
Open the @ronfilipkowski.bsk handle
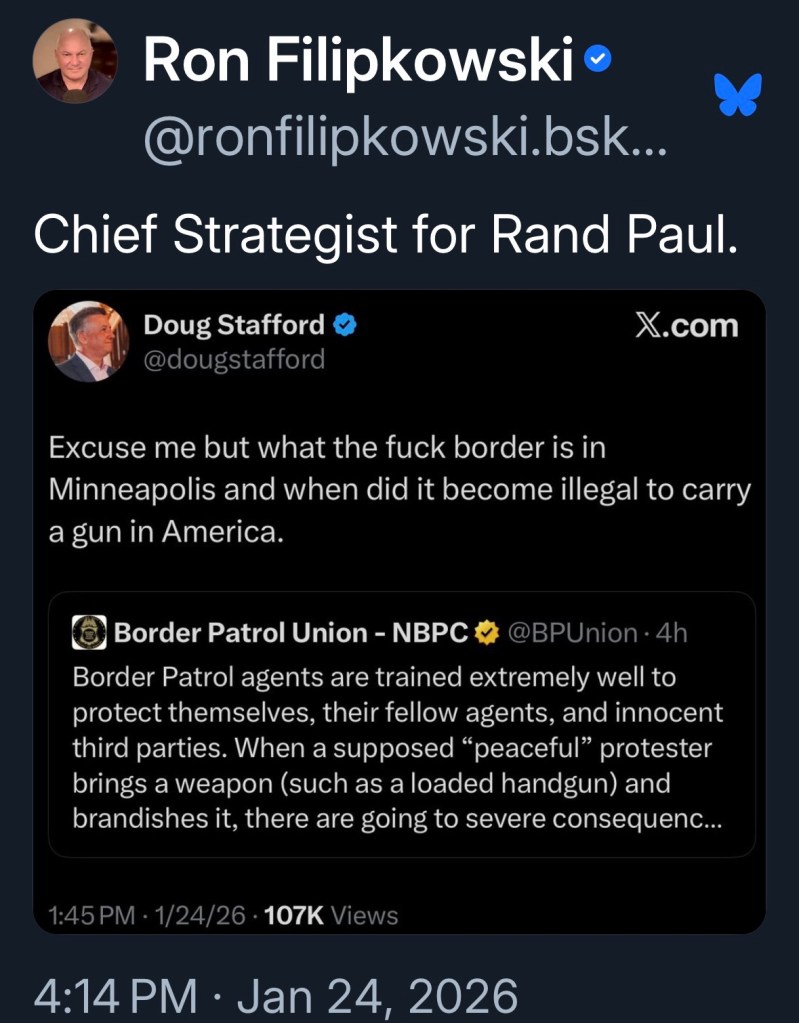[x=404, y=146]
